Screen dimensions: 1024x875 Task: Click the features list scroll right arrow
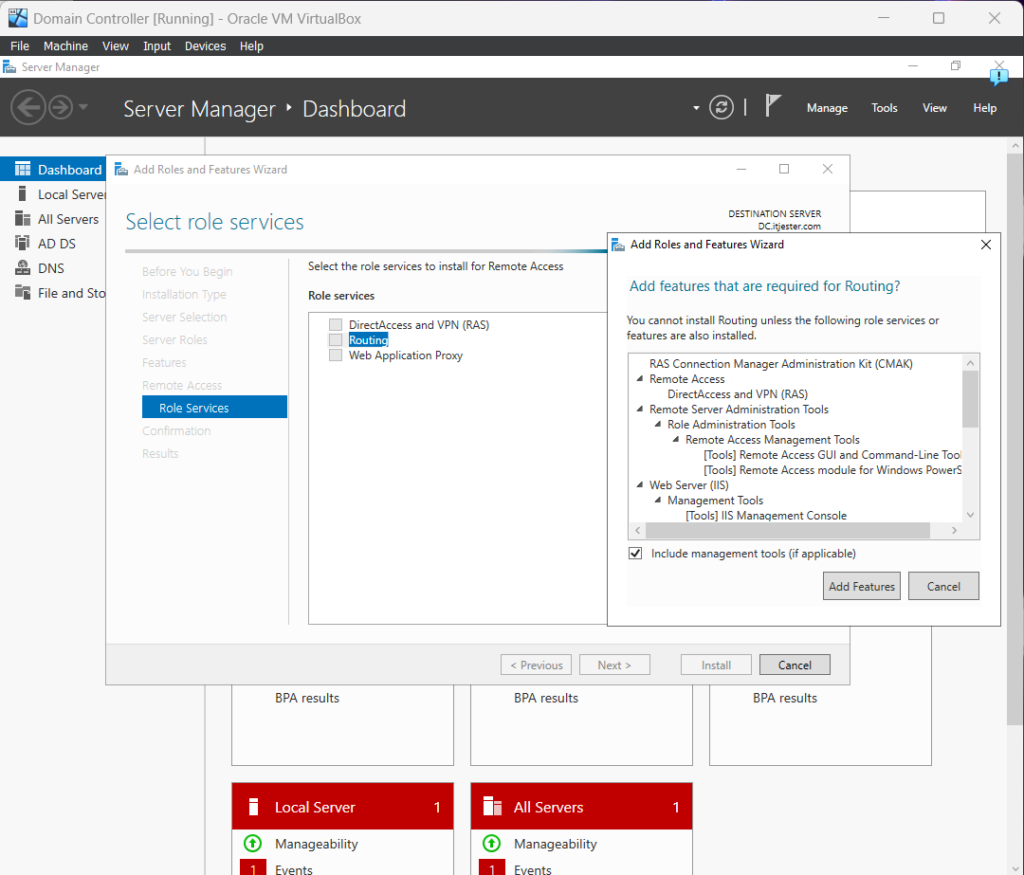(x=954, y=530)
